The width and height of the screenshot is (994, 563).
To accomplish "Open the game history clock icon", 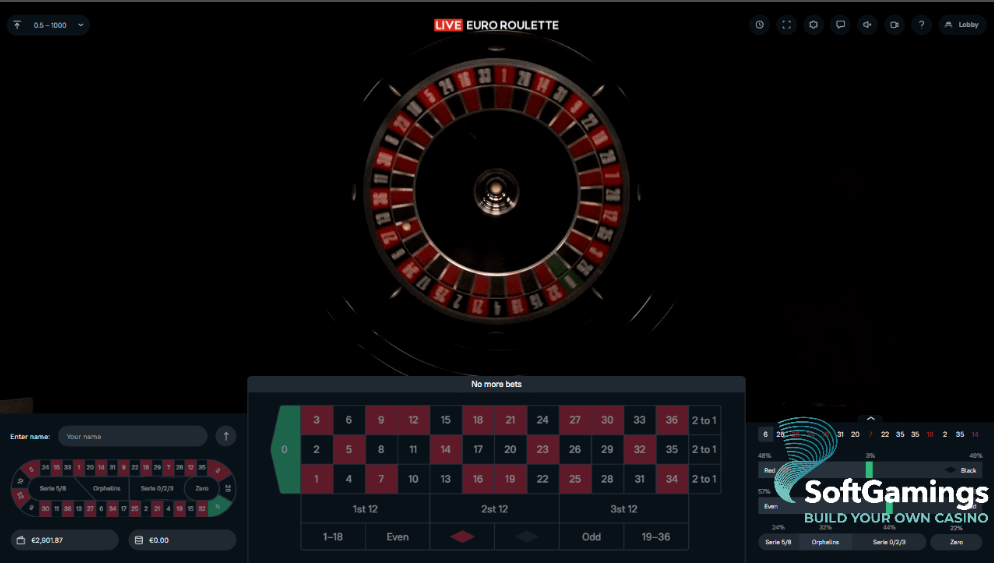I will [x=759, y=25].
